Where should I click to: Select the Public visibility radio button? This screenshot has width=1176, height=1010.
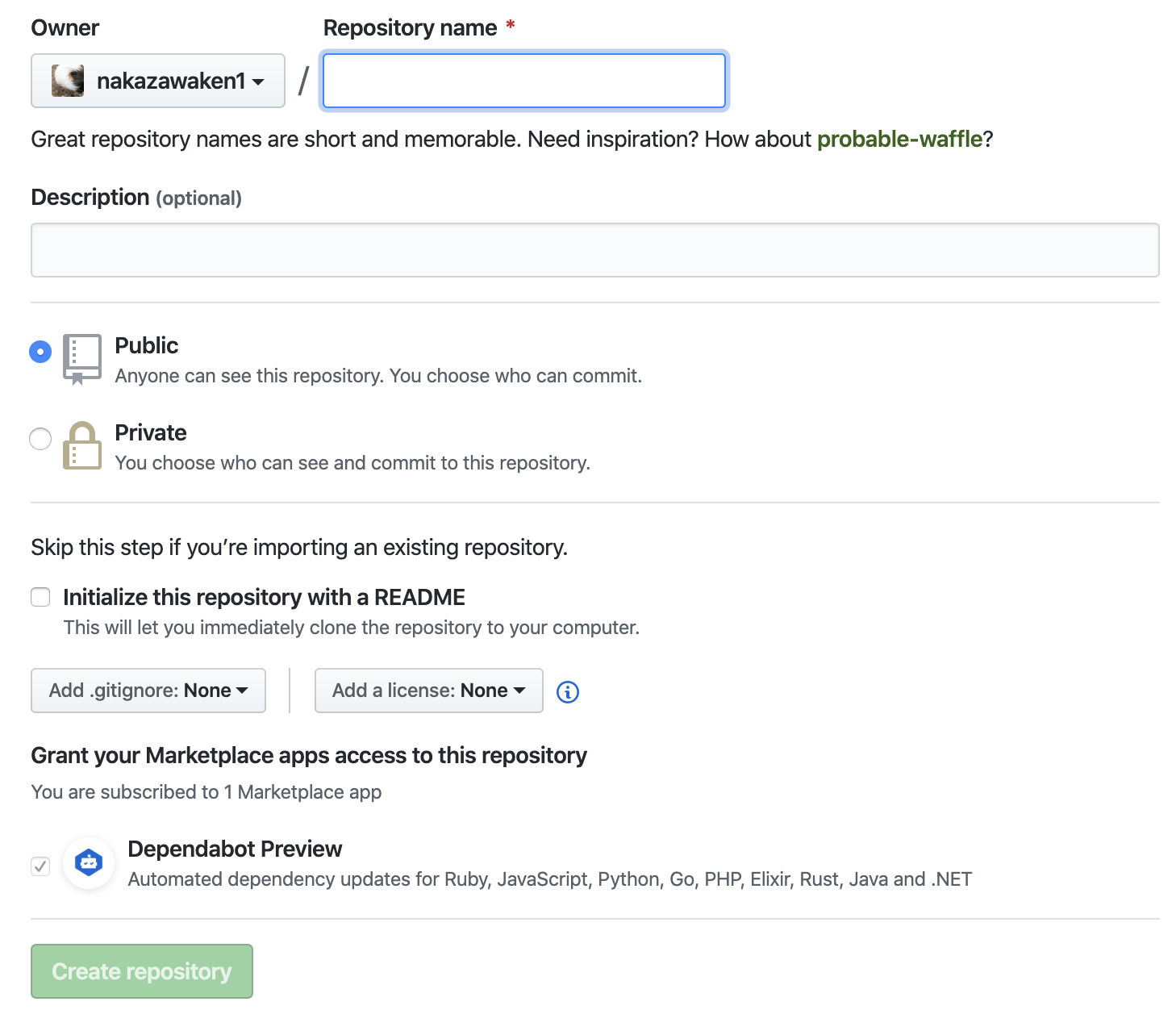[40, 352]
